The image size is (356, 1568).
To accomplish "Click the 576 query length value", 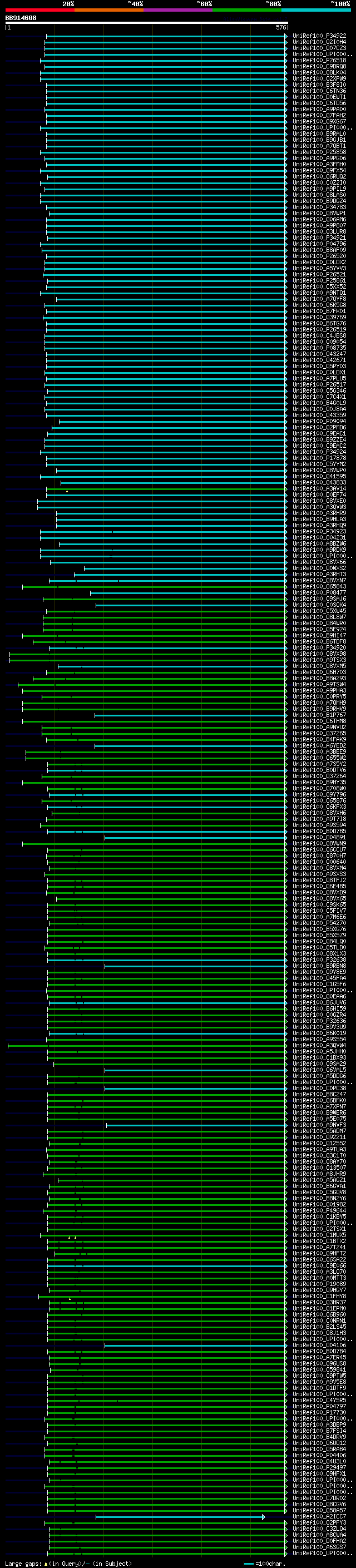I will tap(280, 27).
